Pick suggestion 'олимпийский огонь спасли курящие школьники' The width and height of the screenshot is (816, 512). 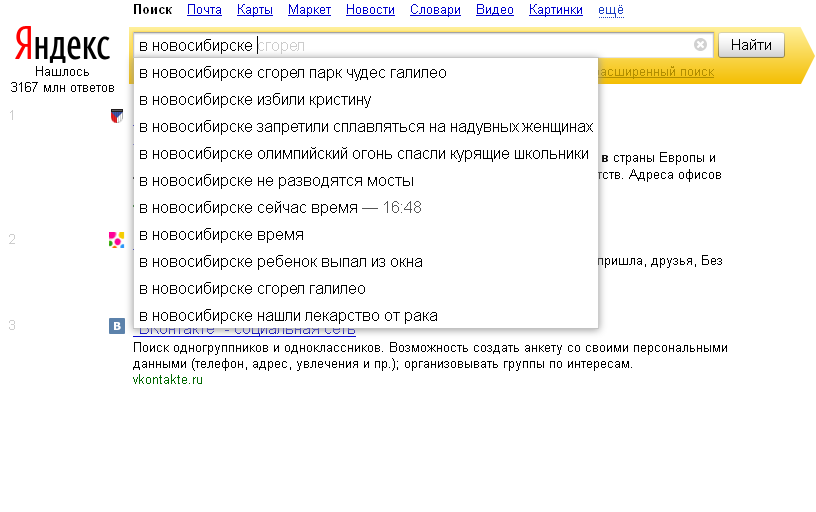point(366,153)
